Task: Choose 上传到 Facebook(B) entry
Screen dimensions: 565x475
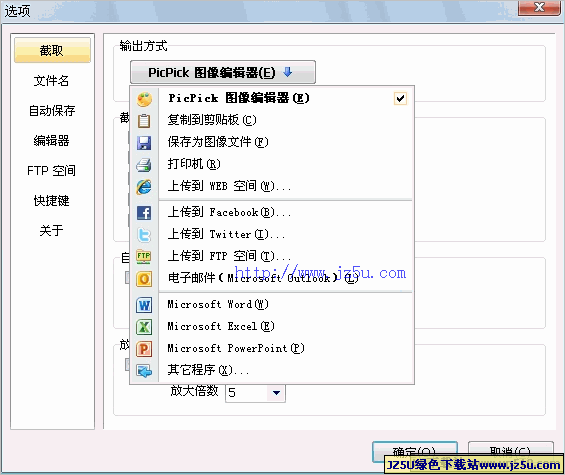Action: pyautogui.click(x=272, y=213)
